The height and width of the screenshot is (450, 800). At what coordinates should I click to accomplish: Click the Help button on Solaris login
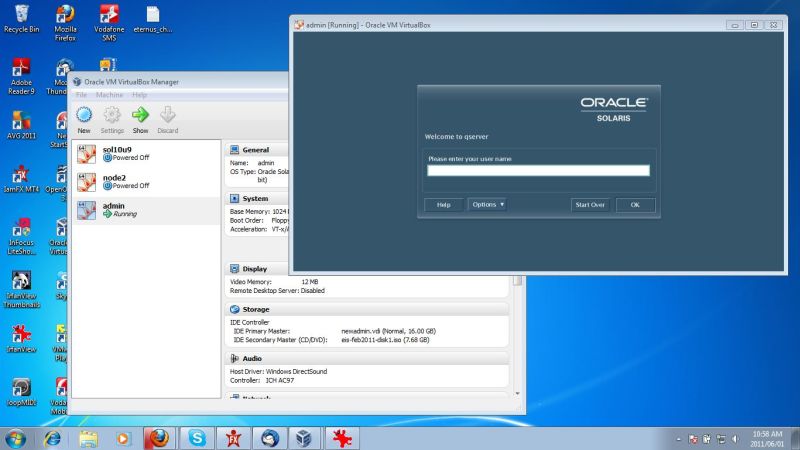[444, 205]
